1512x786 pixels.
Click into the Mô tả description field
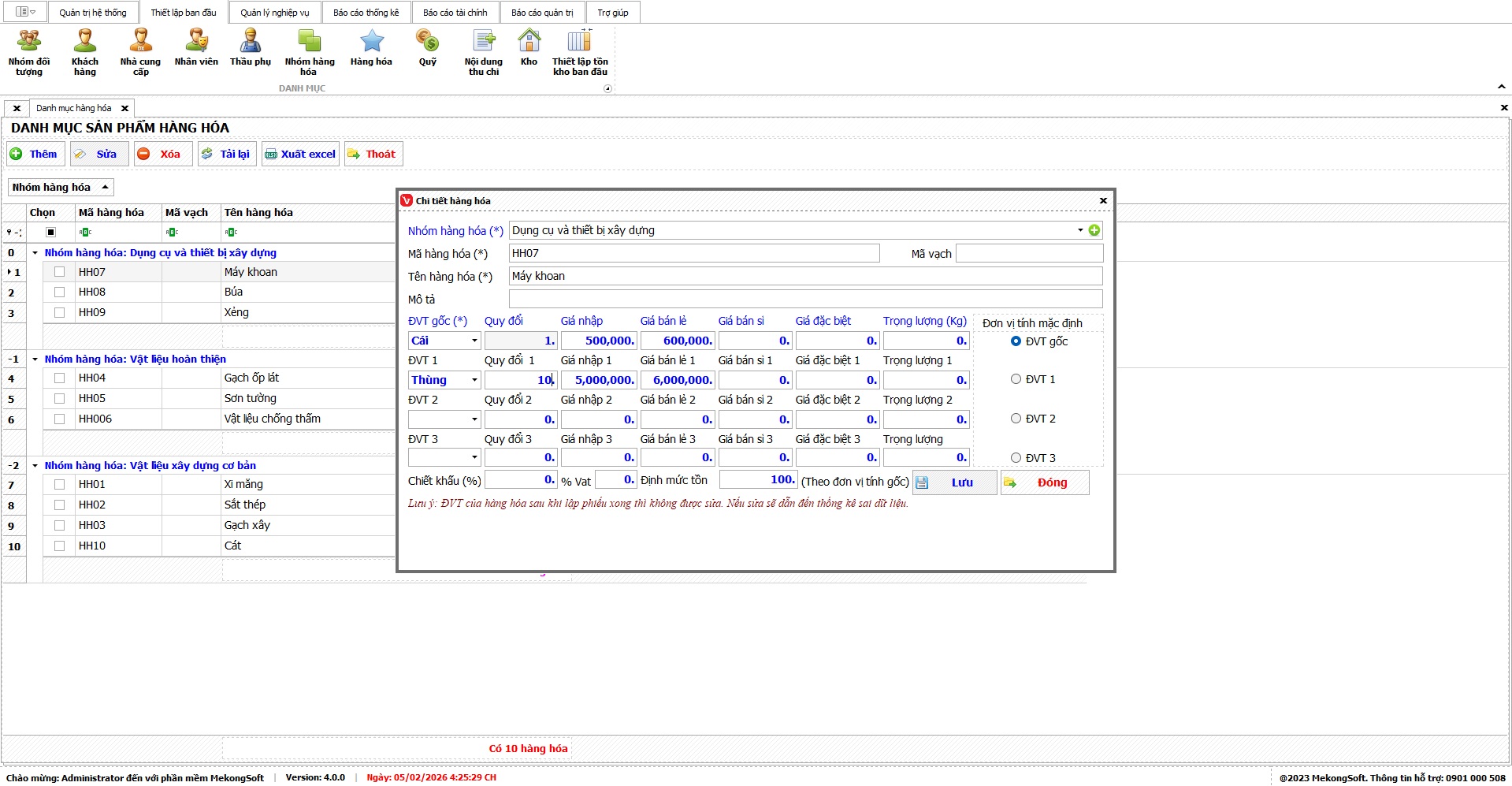[x=804, y=300]
